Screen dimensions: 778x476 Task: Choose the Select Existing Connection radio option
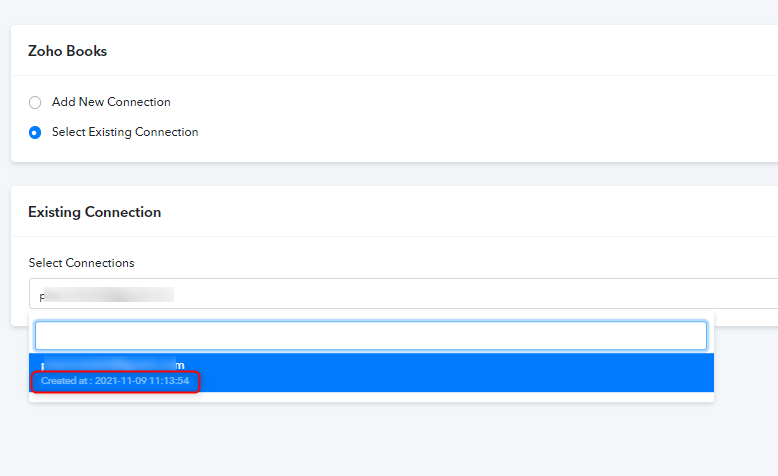pyautogui.click(x=35, y=133)
